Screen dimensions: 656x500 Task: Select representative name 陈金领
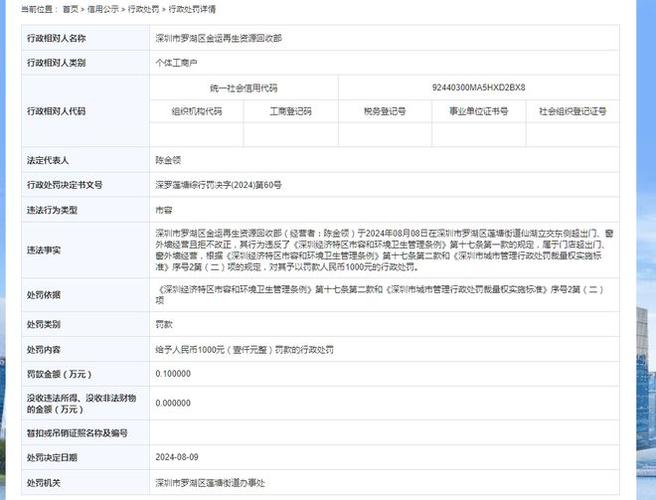pyautogui.click(x=168, y=160)
